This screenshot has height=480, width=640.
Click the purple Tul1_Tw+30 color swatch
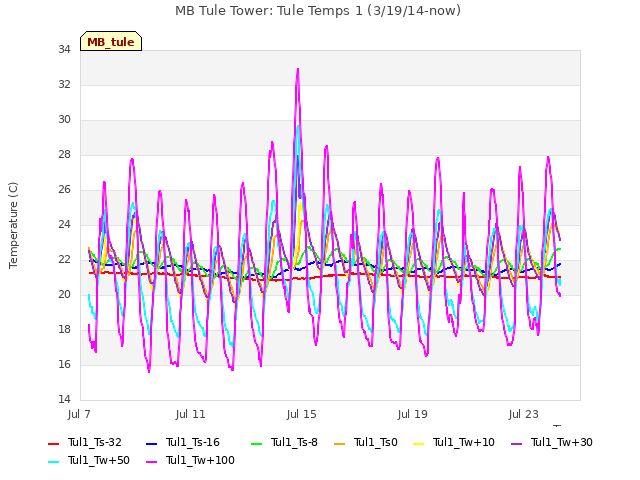click(x=516, y=444)
